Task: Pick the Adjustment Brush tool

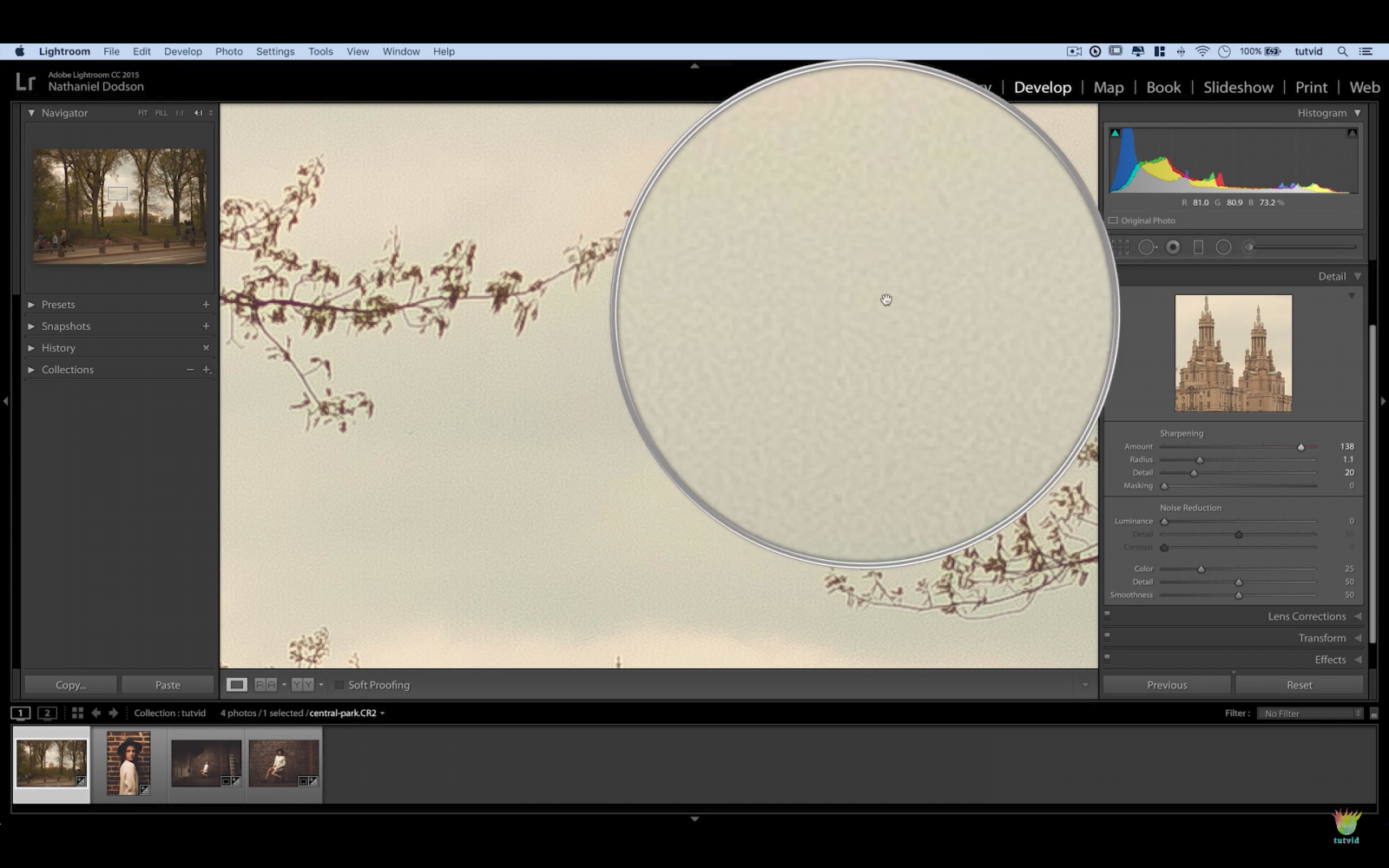Action: point(1250,247)
